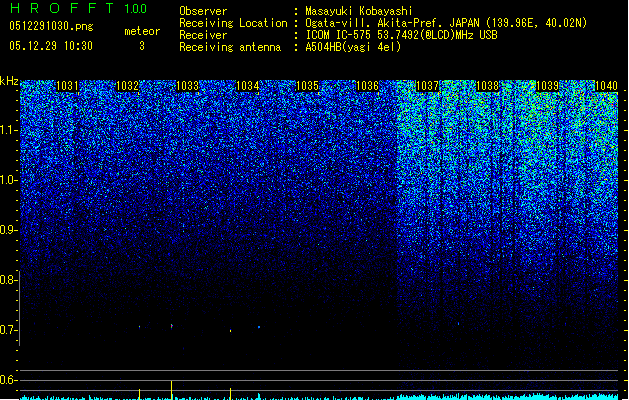Click the 1.1 kHz axis label
The height and width of the screenshot is (400, 629).
pyautogui.click(x=9, y=130)
